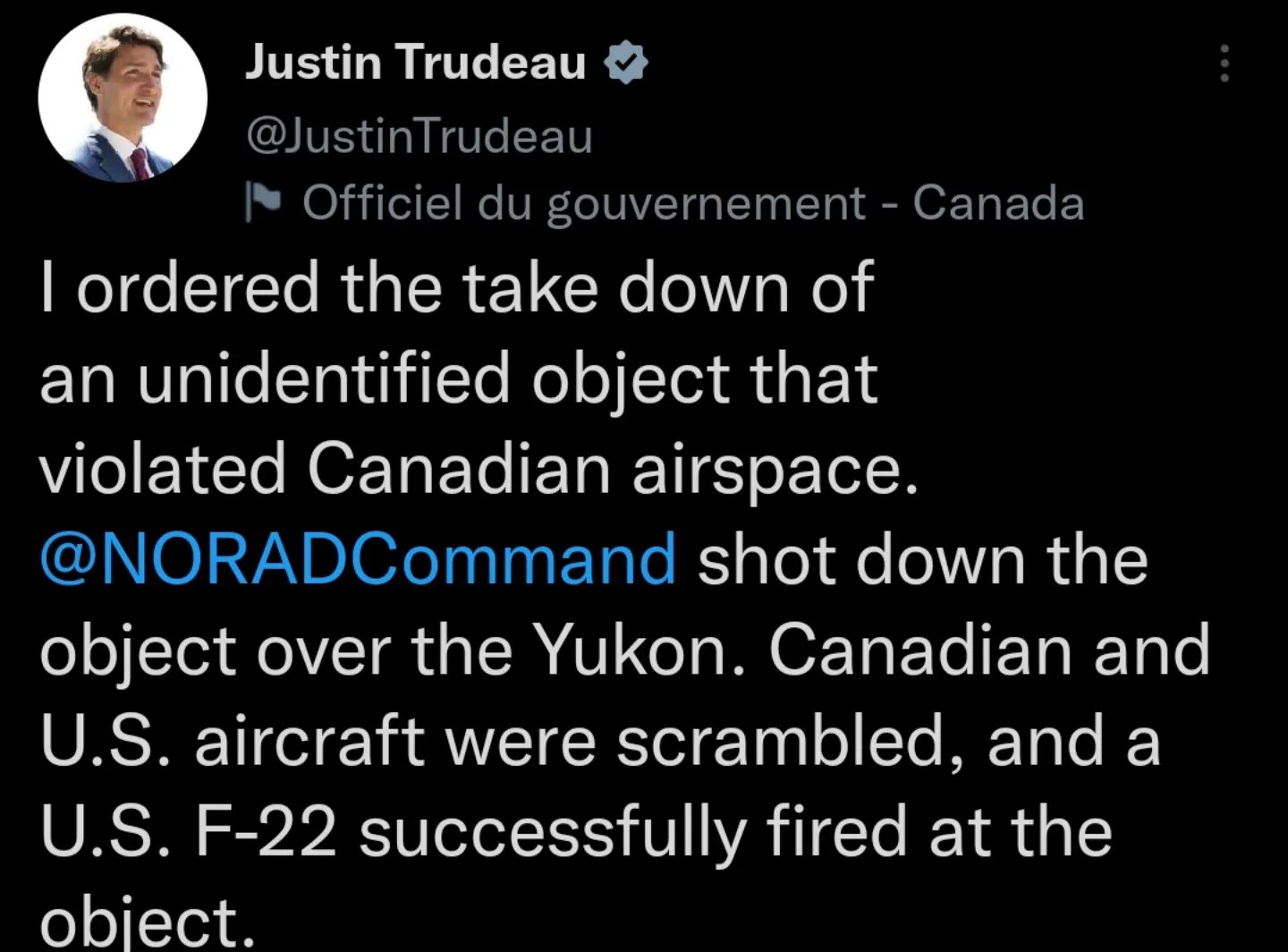
Task: Click the final word "object." at bottom
Action: [148, 922]
